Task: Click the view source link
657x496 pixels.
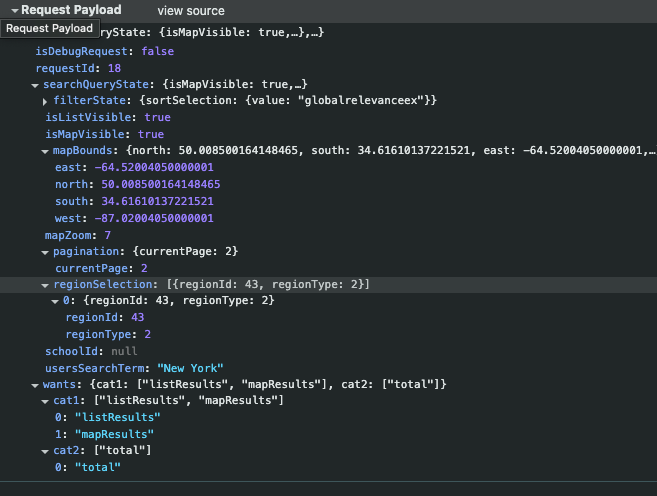Action: tap(191, 11)
